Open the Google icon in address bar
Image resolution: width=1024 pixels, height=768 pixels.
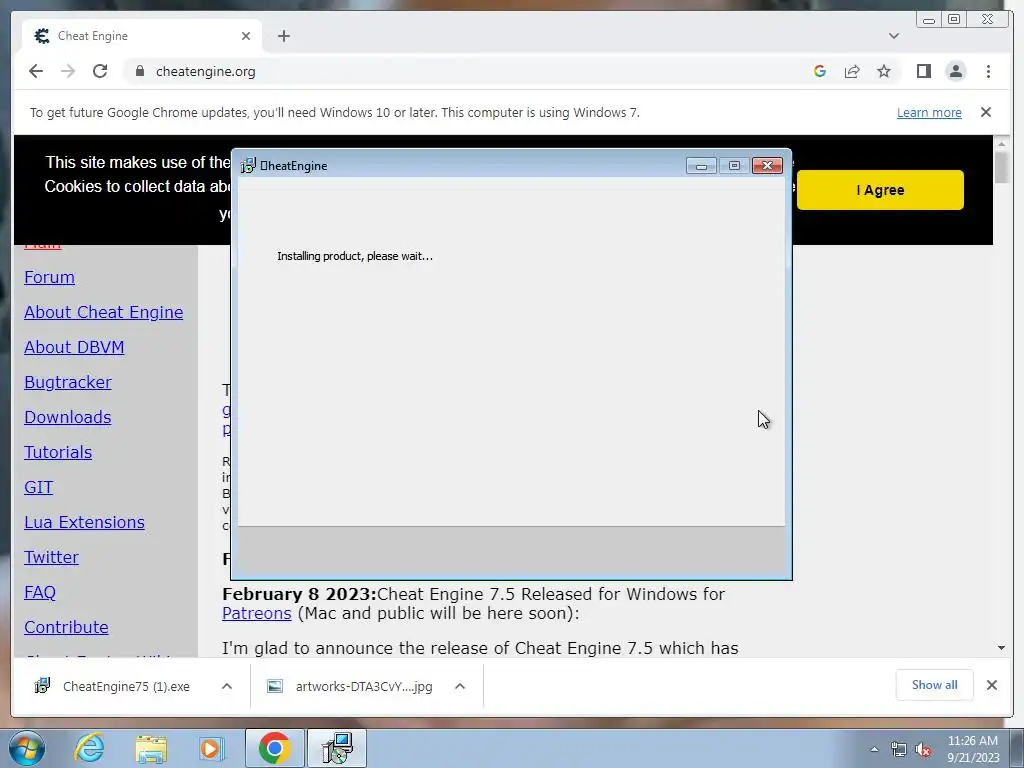(820, 71)
